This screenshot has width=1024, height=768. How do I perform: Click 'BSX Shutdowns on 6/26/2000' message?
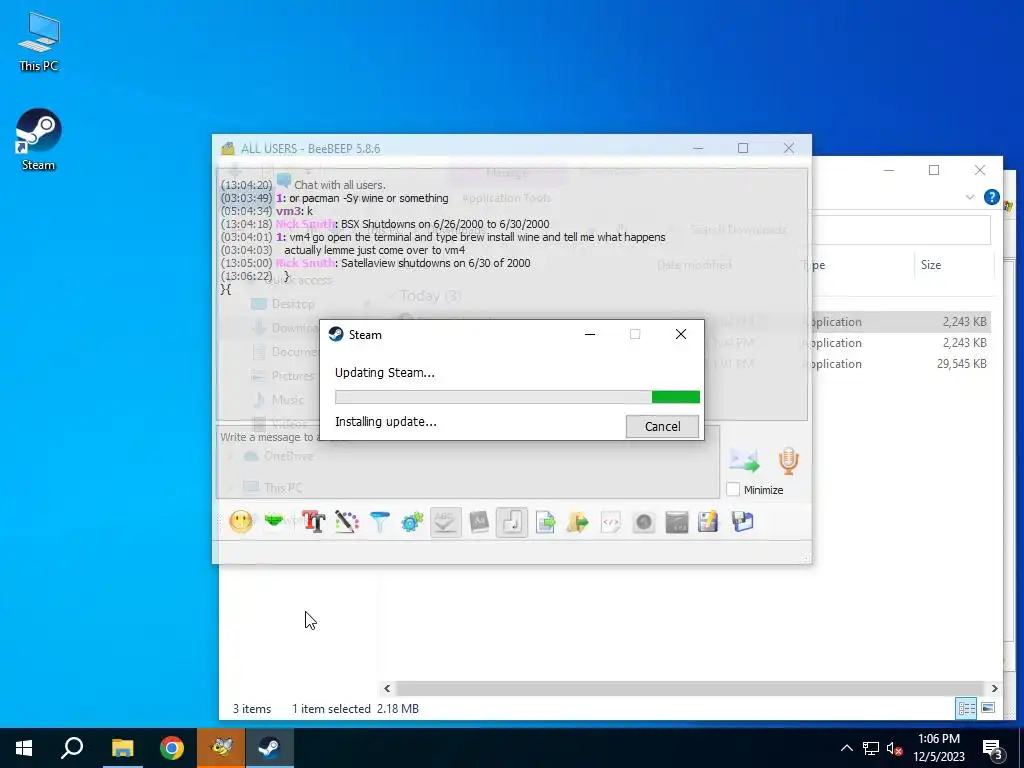[x=445, y=224]
